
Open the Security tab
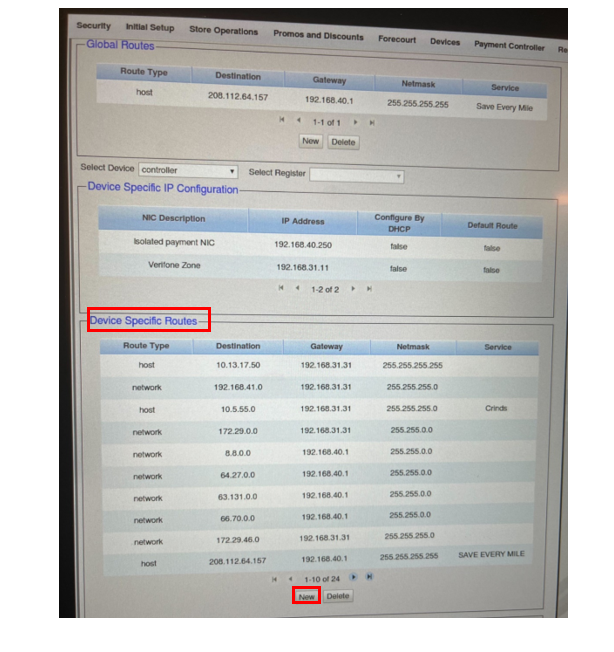pos(94,26)
